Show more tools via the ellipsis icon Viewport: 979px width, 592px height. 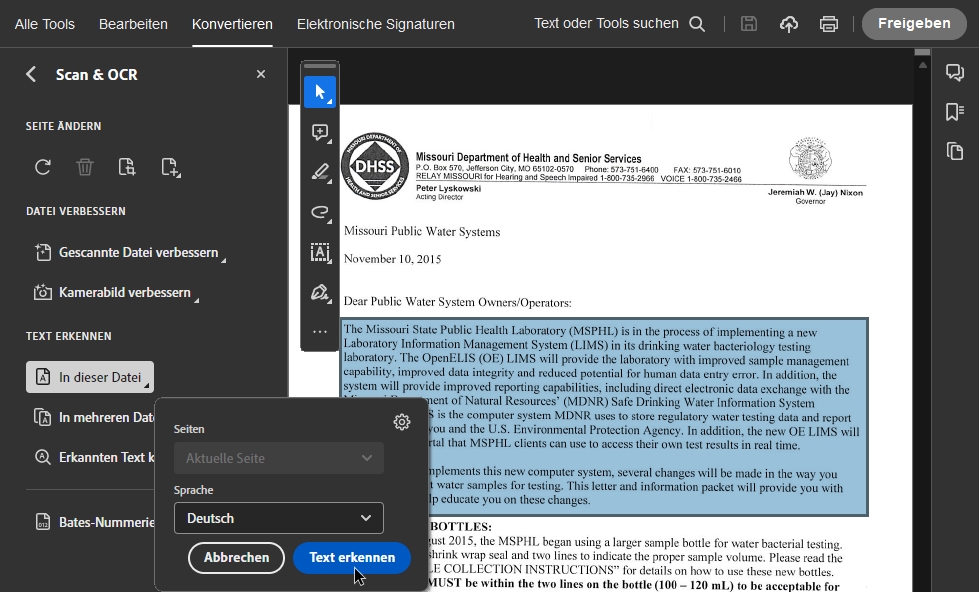point(320,331)
